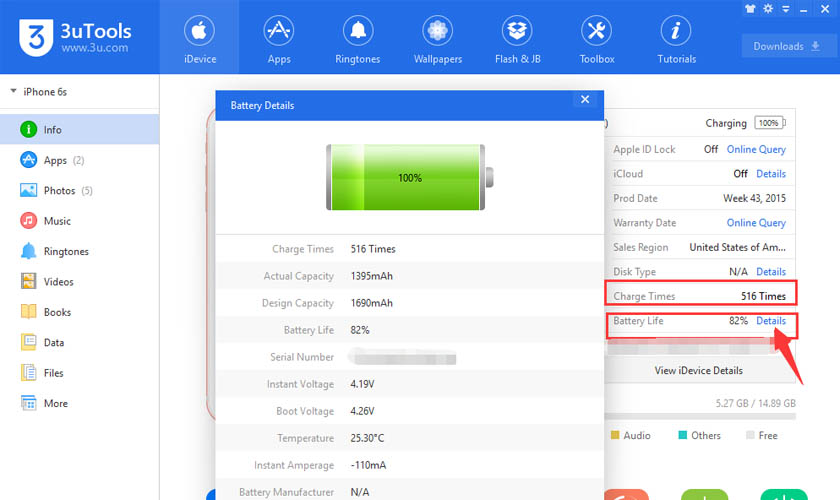This screenshot has width=840, height=500.
Task: Click Apple ID Lock Online Query
Action: tap(756, 149)
